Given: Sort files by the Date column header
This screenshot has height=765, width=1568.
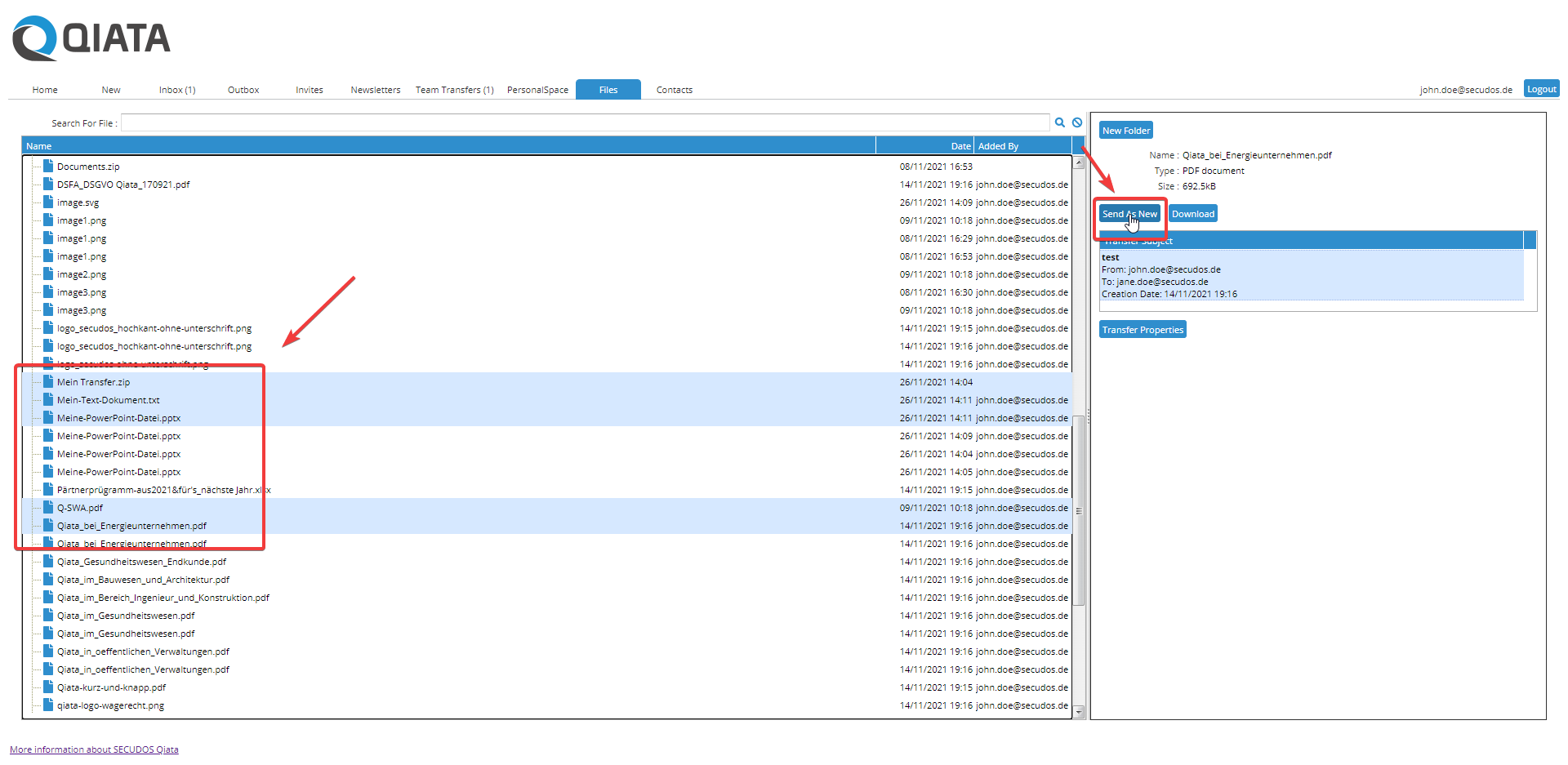Looking at the screenshot, I should 960,146.
